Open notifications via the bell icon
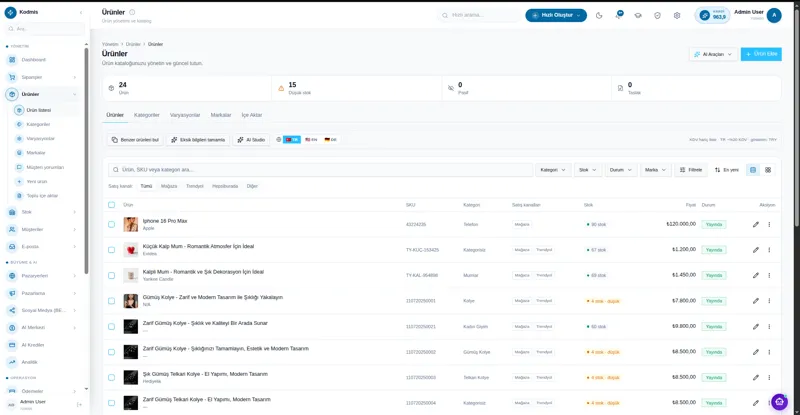 [618, 15]
